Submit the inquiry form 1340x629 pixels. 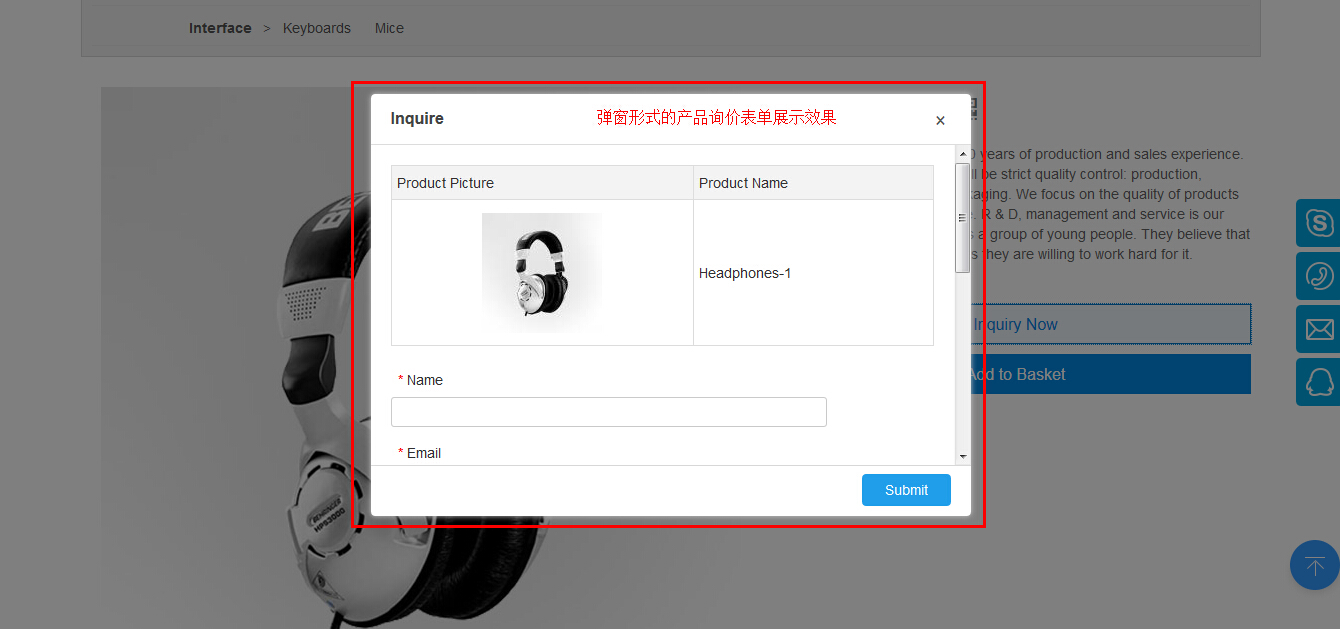tap(906, 490)
